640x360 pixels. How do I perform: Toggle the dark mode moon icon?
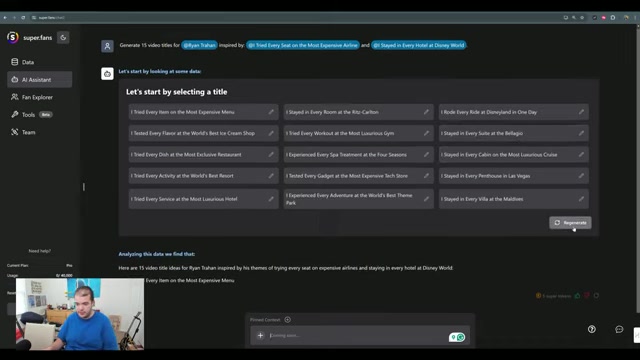63,38
